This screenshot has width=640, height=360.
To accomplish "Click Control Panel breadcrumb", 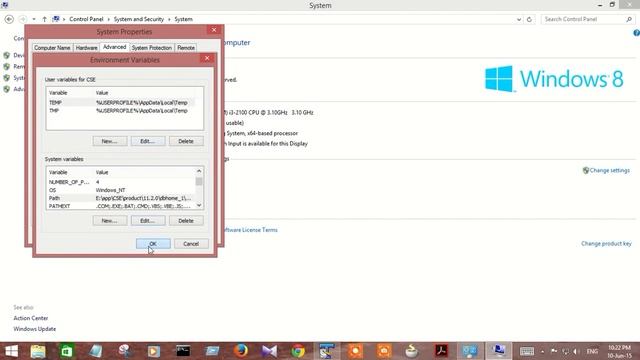I will pyautogui.click(x=86, y=19).
